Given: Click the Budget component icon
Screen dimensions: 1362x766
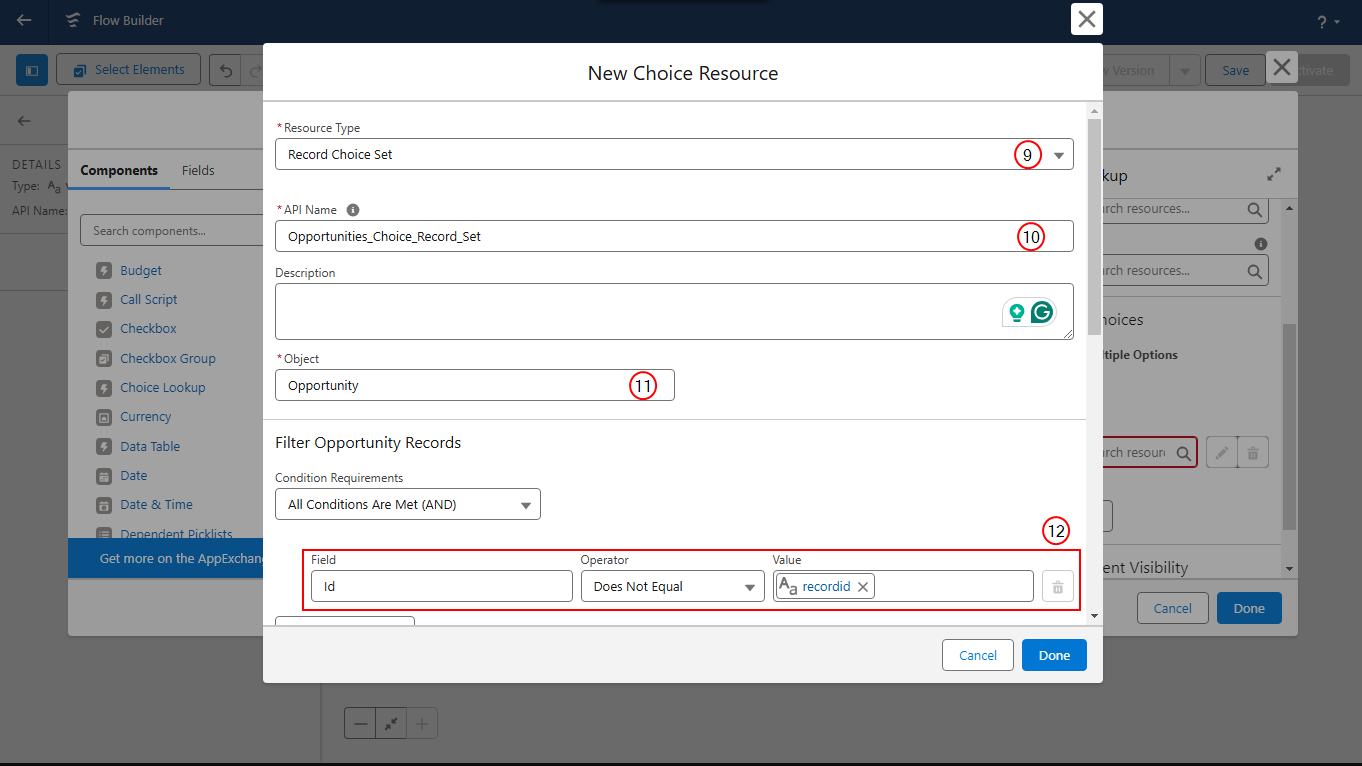Looking at the screenshot, I should coord(104,271).
